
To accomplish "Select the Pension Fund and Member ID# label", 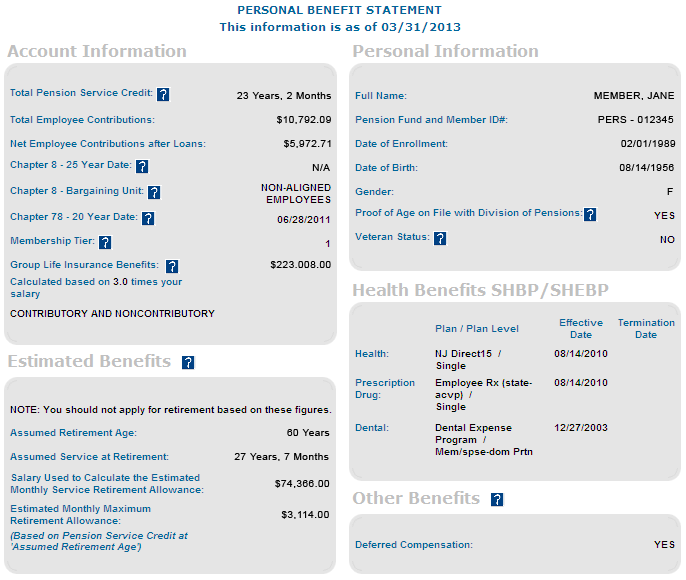I will point(431,120).
